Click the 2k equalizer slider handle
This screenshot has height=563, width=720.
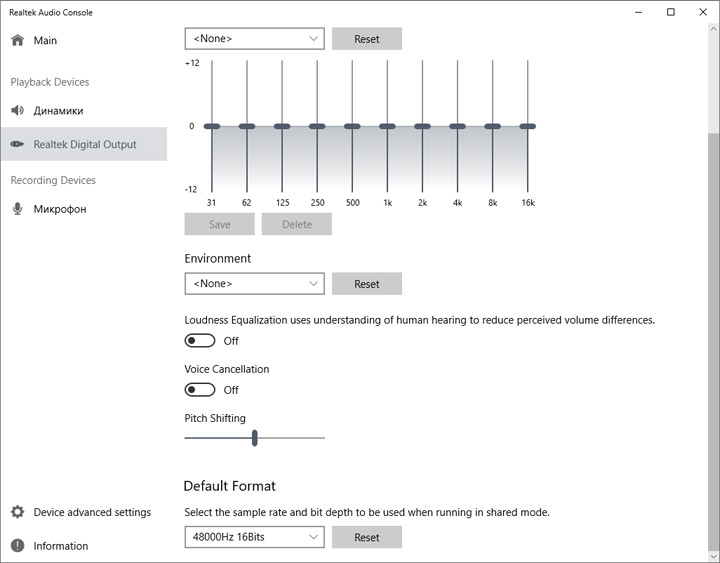click(x=422, y=126)
